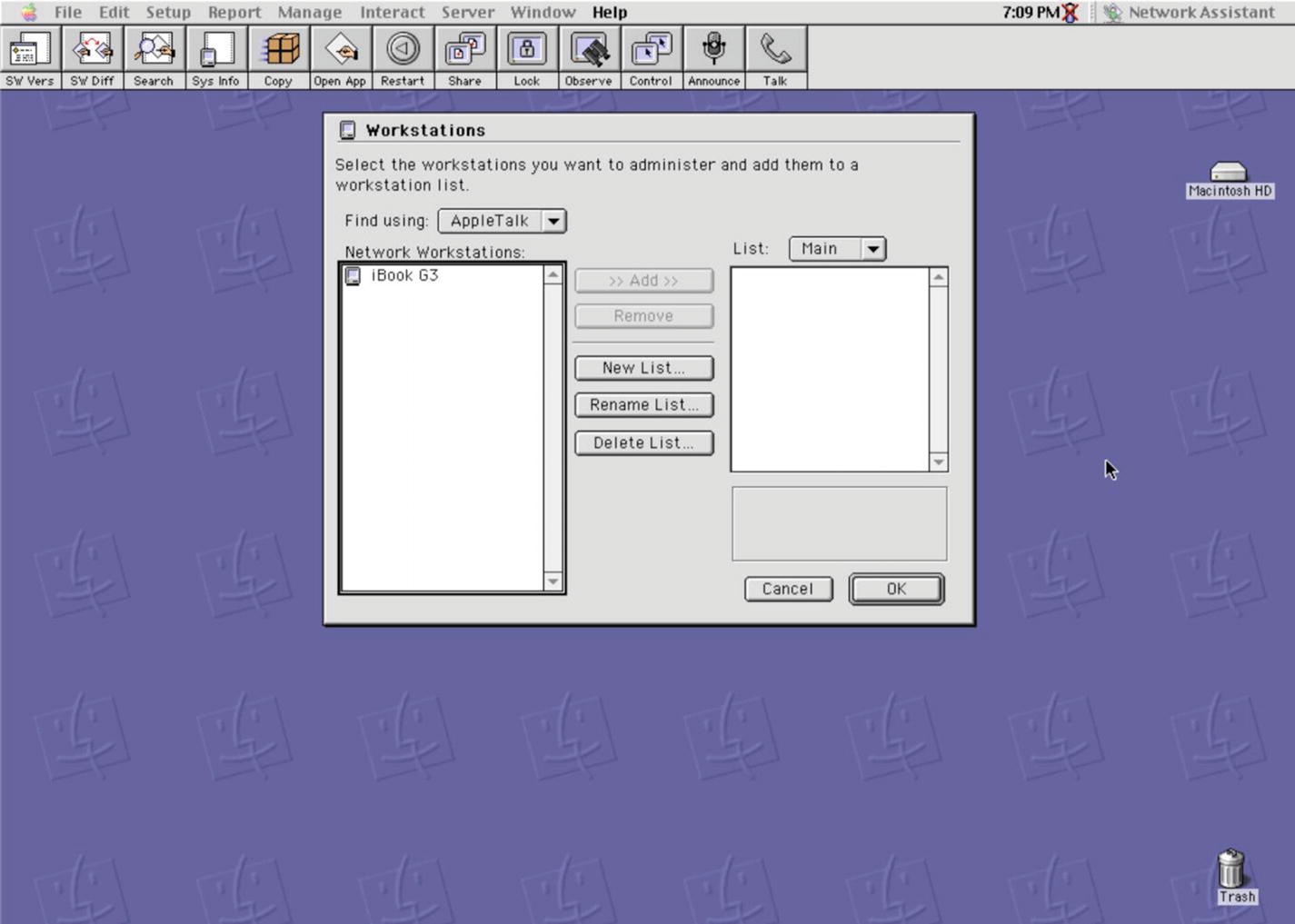
Task: Choose the Control workstation tool
Action: tap(651, 57)
